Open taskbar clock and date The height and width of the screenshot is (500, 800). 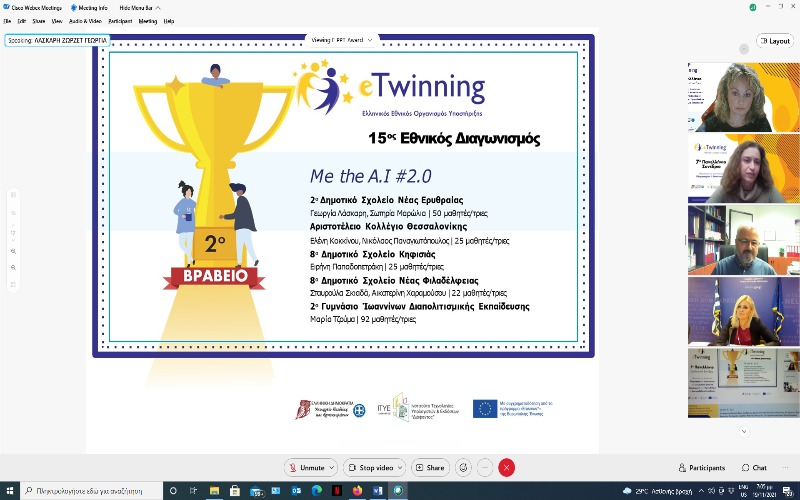point(764,491)
